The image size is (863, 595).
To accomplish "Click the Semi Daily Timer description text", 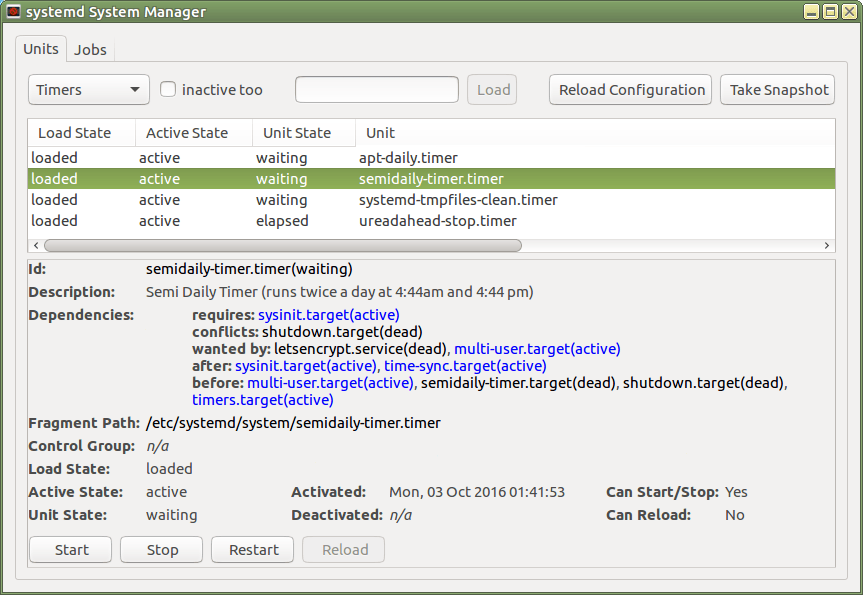I will (340, 292).
